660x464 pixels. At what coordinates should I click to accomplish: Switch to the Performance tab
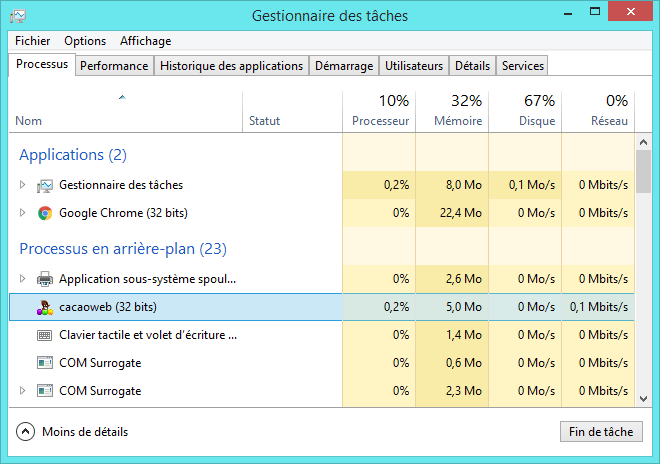pos(114,66)
